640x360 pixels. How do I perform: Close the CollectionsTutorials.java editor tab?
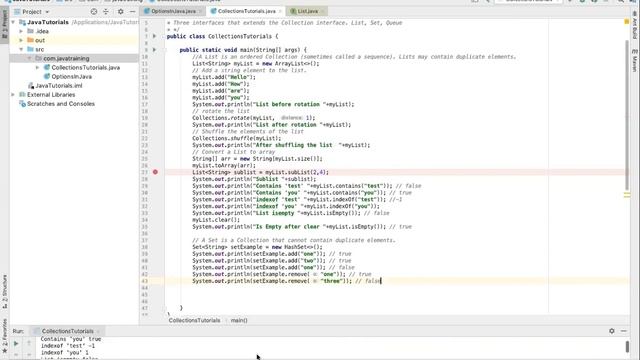click(280, 11)
